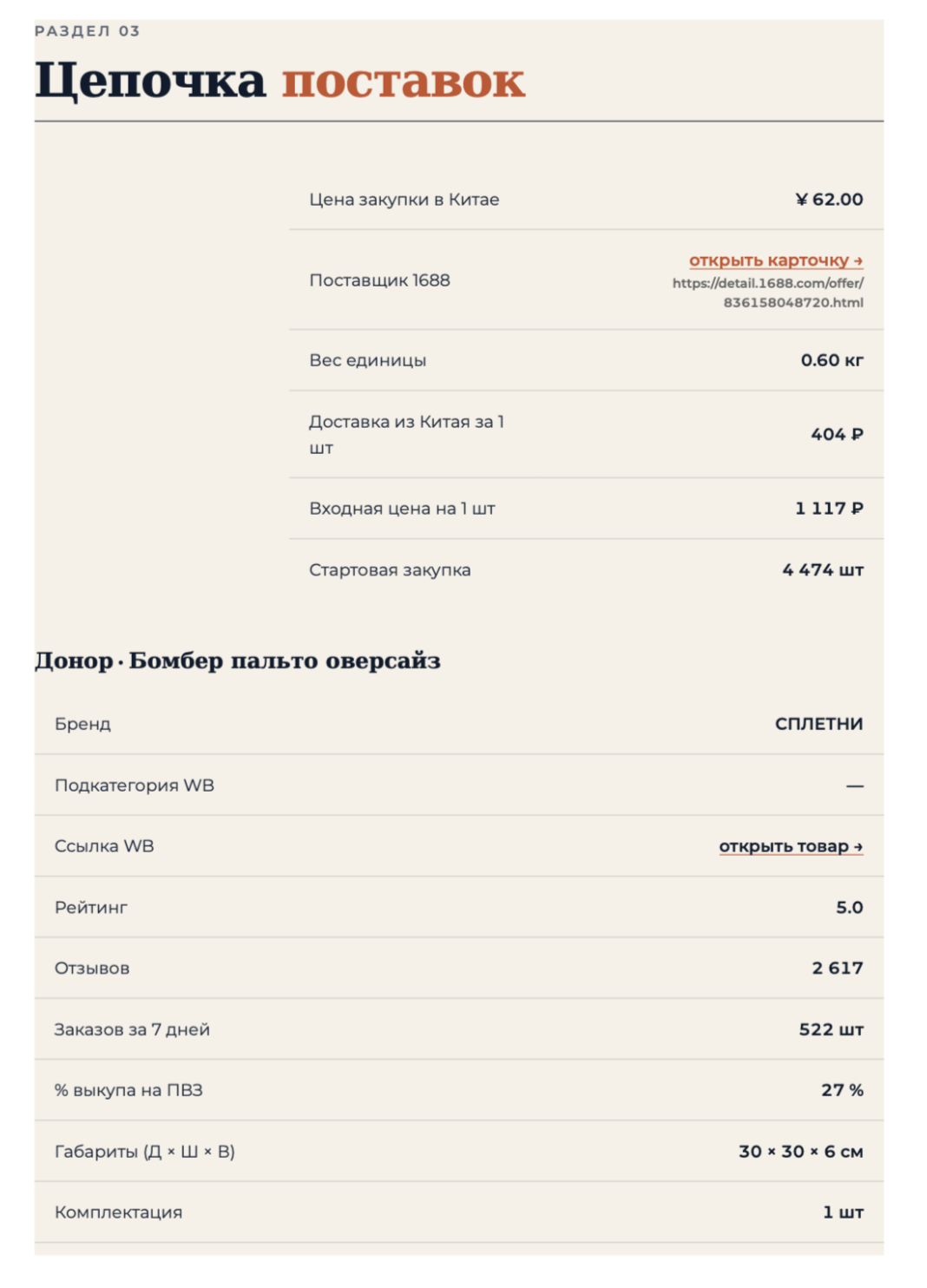Select the 1 117 ₽ input price
The height and width of the screenshot is (1288, 927).
(829, 509)
